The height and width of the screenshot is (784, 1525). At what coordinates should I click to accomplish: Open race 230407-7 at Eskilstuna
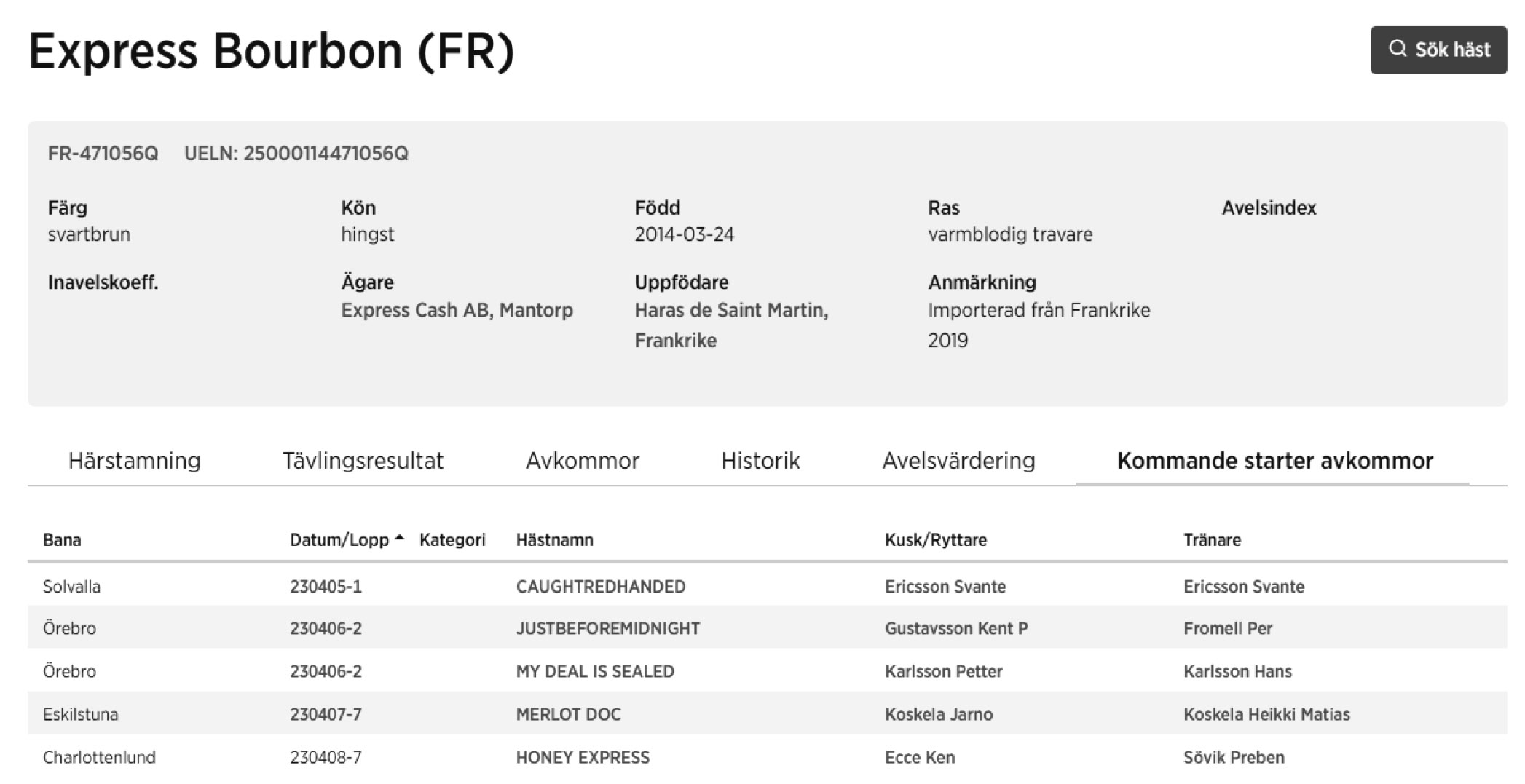[x=326, y=713]
